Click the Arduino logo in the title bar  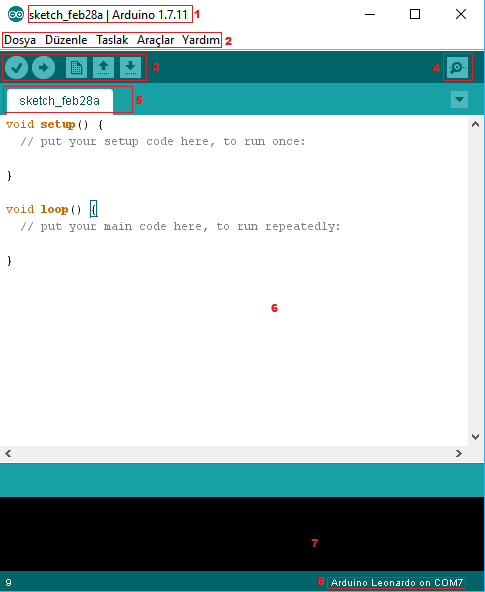[x=16, y=14]
